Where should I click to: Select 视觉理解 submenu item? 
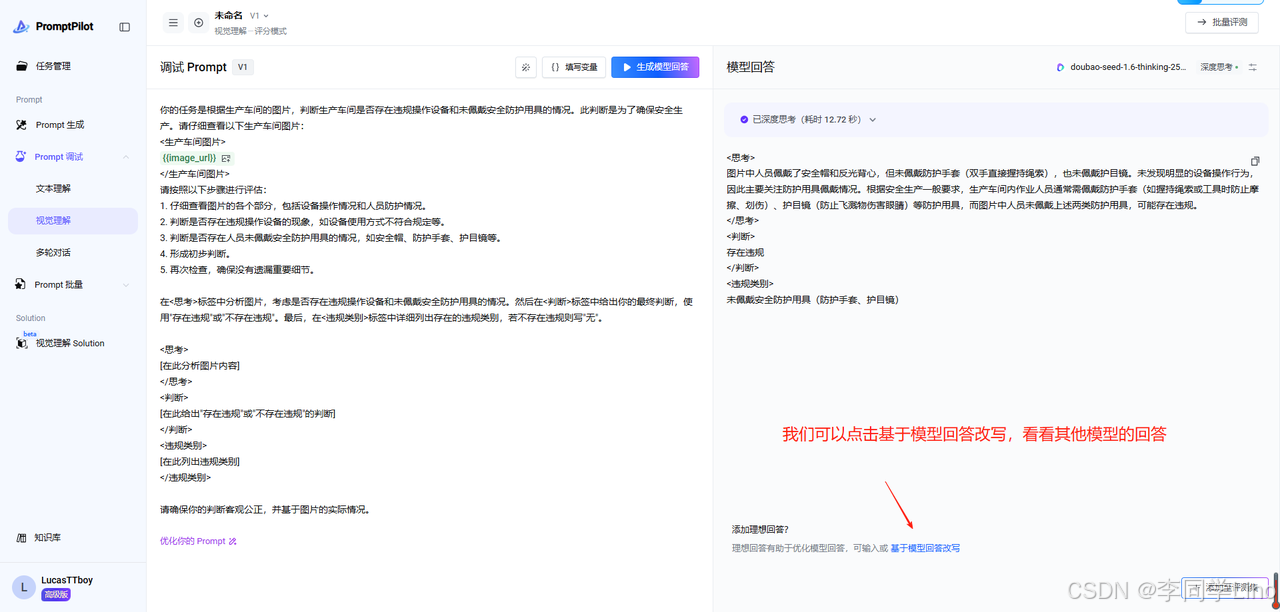(73, 220)
